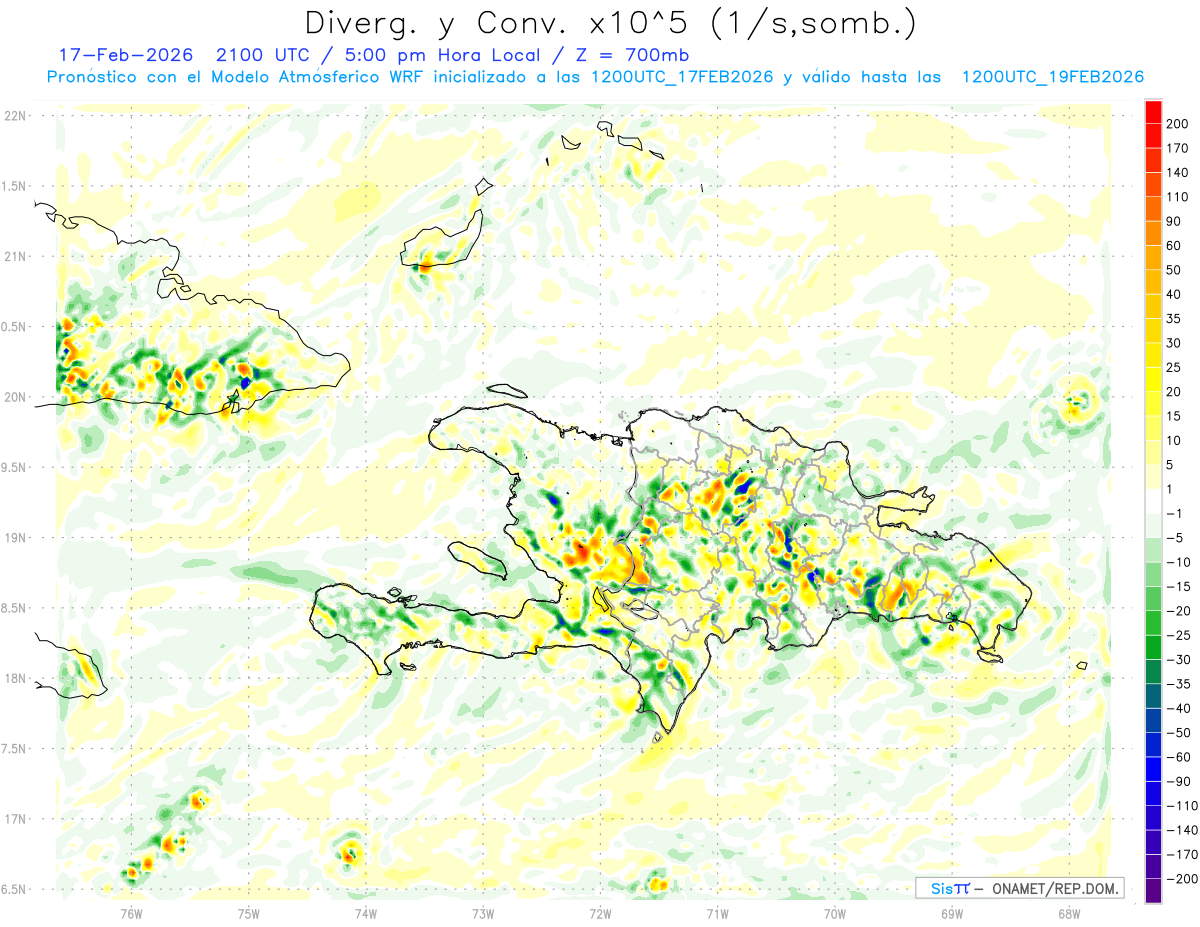Click the positive '40' colorbar value
1200x927 pixels.
coord(1174,294)
